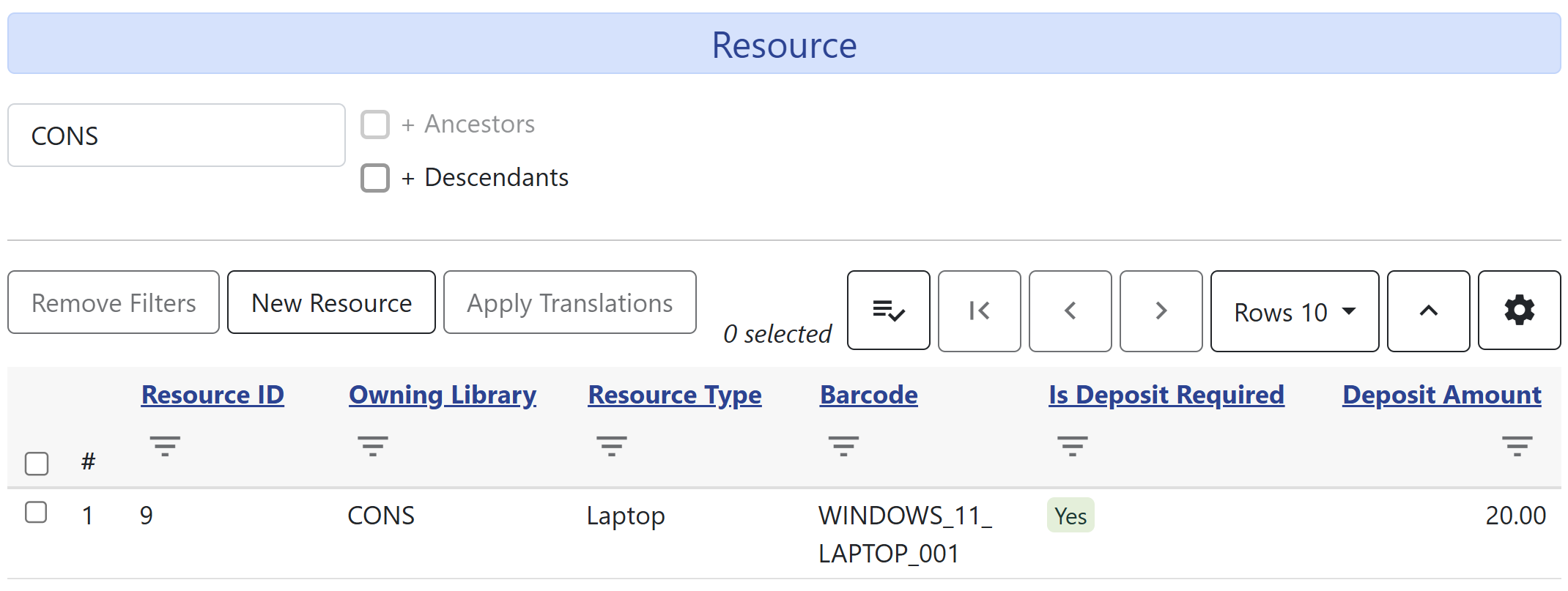
Task: Sort by the Barcode column header
Action: [869, 395]
